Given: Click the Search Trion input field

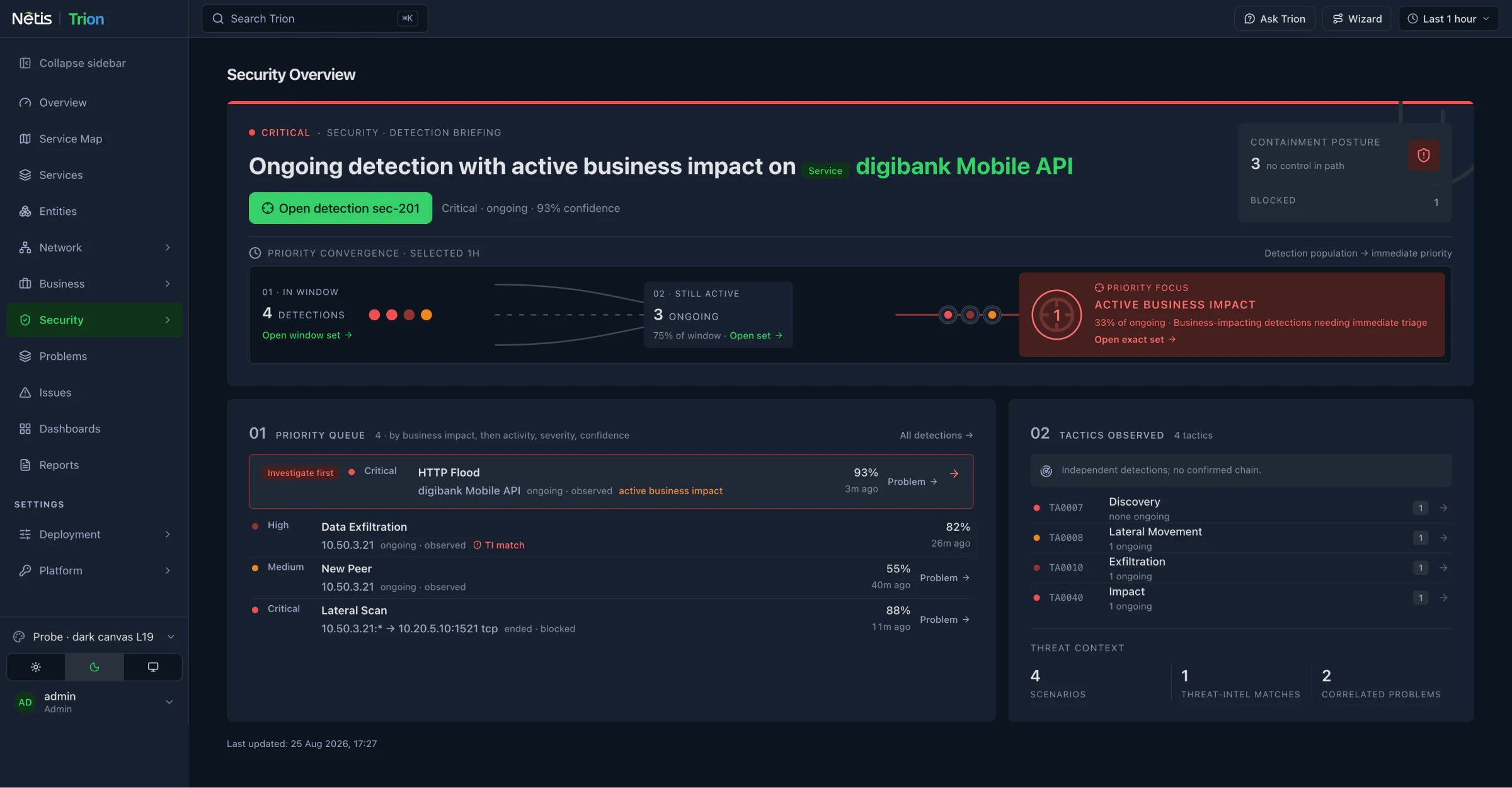Looking at the screenshot, I should coord(315,19).
